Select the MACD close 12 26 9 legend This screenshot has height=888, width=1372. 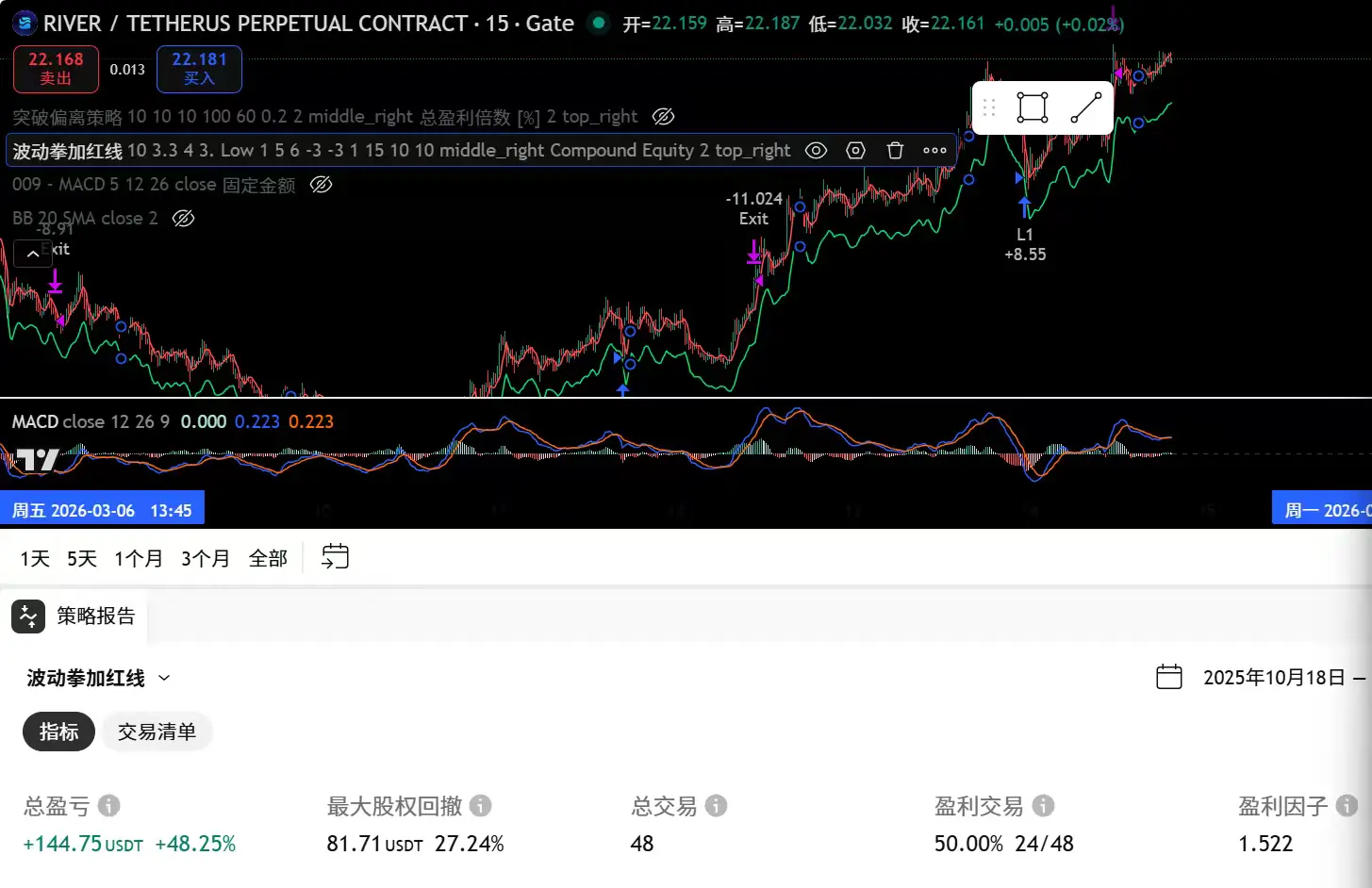pos(91,421)
